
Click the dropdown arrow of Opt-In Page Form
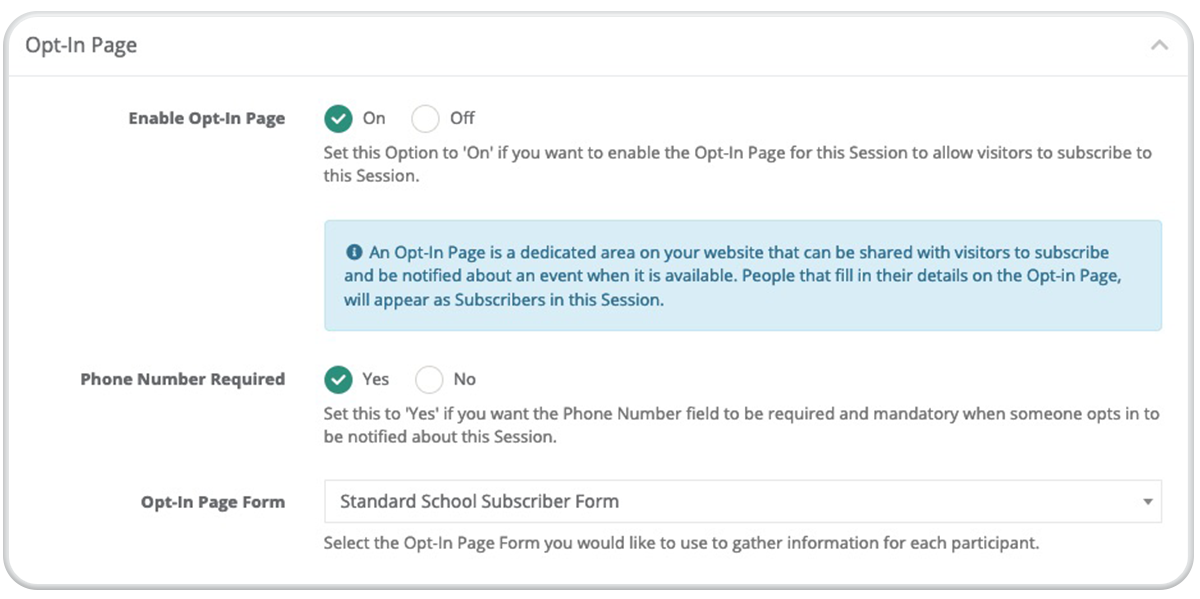1148,502
